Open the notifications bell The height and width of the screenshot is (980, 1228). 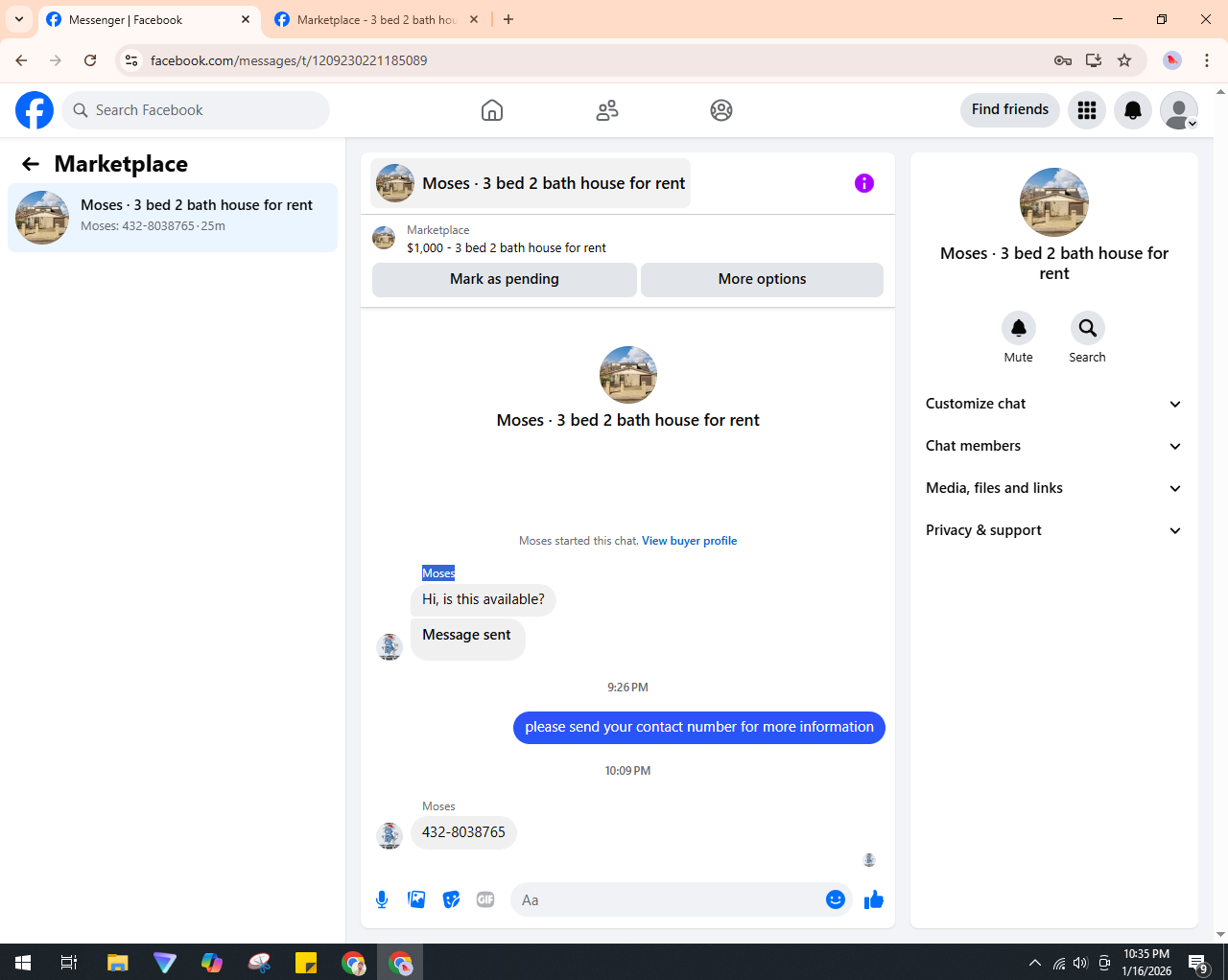click(1133, 110)
